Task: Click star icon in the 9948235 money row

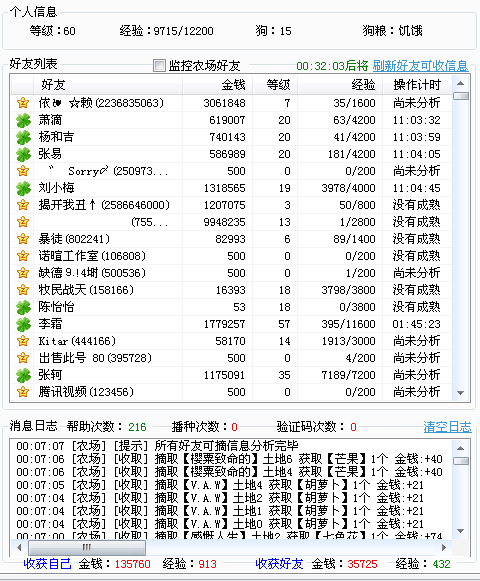Action: coord(23,222)
